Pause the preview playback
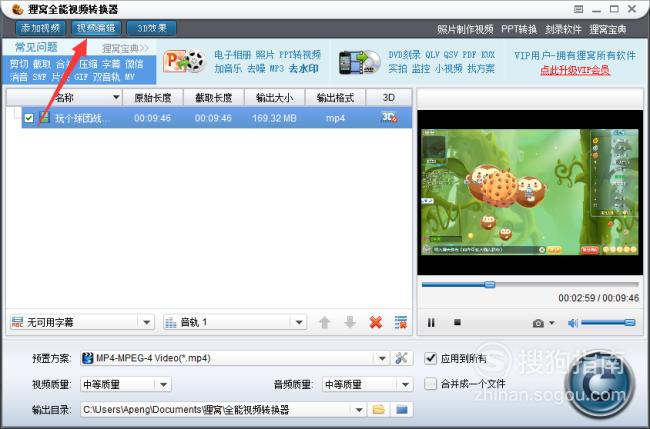This screenshot has width=650, height=429. (x=431, y=322)
